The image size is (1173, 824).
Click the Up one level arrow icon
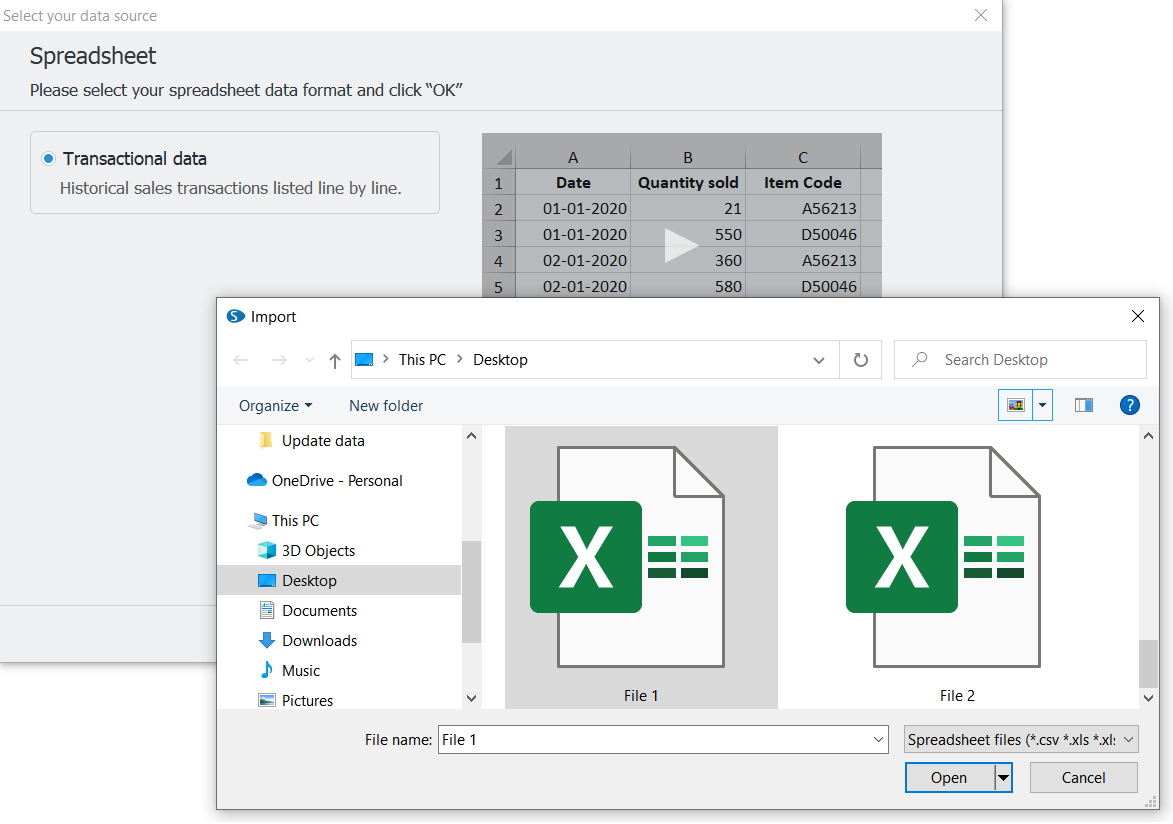coord(335,360)
